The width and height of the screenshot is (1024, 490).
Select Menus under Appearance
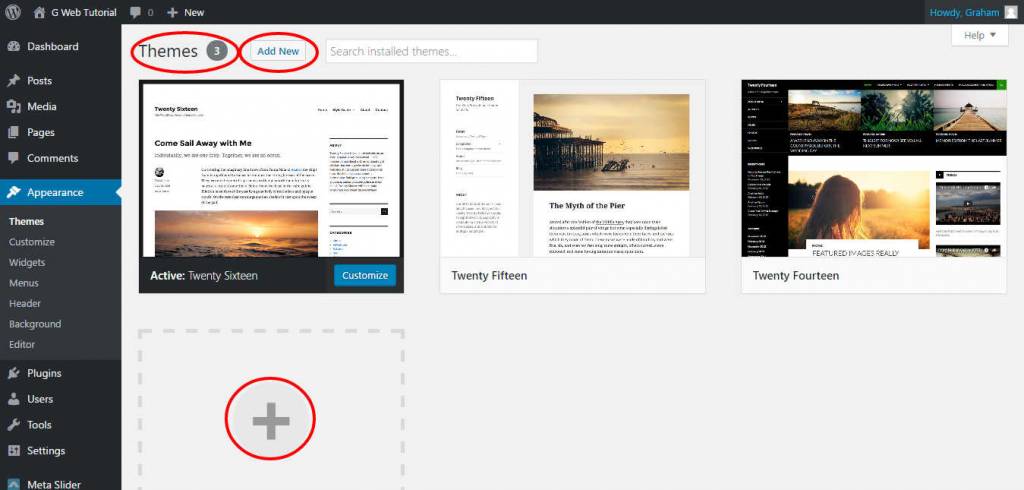click(x=24, y=283)
